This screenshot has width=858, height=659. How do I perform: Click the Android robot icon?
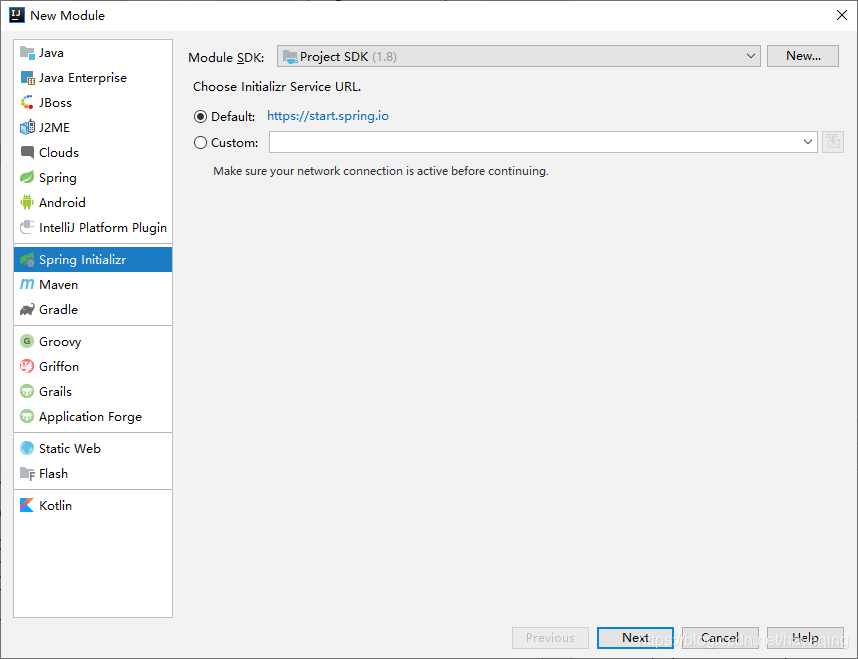pos(27,203)
